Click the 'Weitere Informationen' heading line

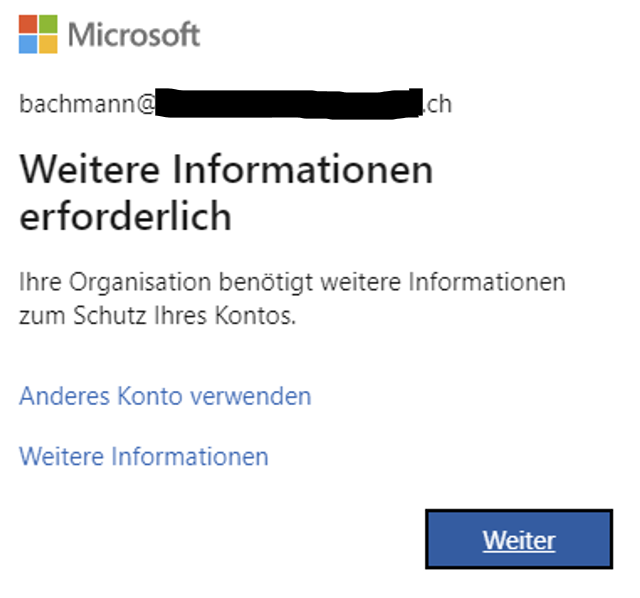click(226, 169)
